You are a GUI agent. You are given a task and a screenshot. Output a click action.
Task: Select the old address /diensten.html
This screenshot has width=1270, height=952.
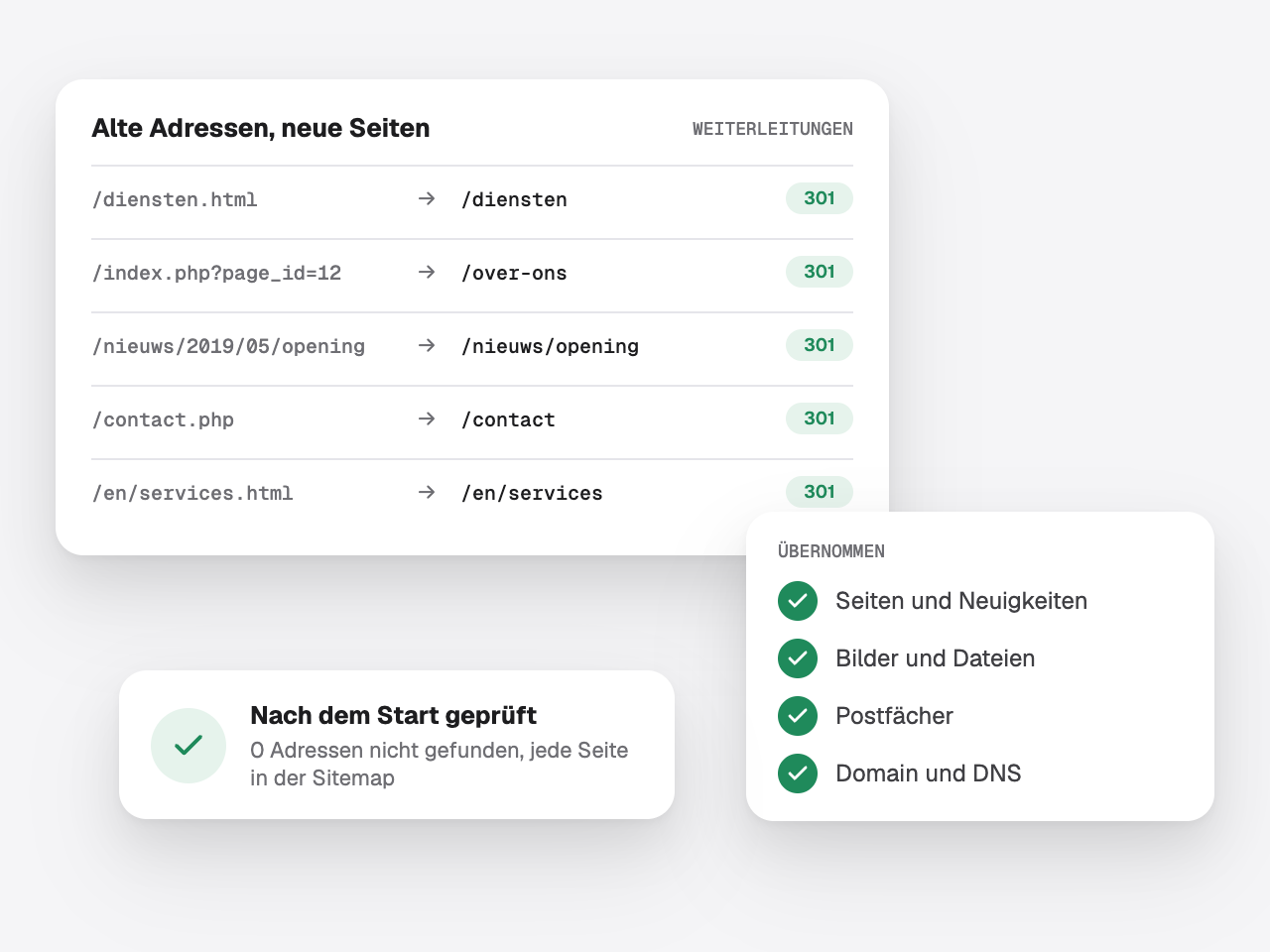point(175,199)
